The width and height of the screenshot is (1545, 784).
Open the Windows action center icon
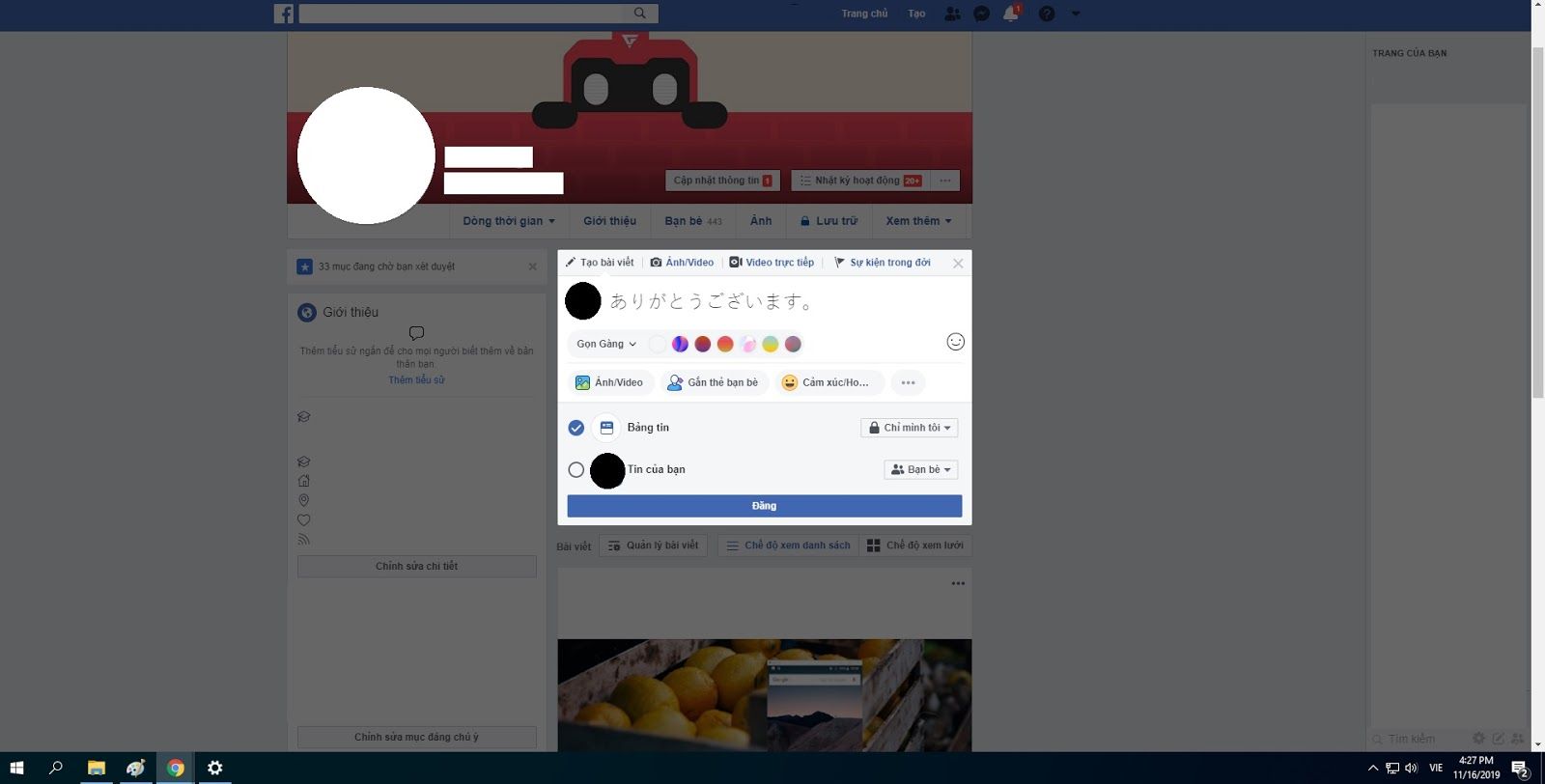1520,769
